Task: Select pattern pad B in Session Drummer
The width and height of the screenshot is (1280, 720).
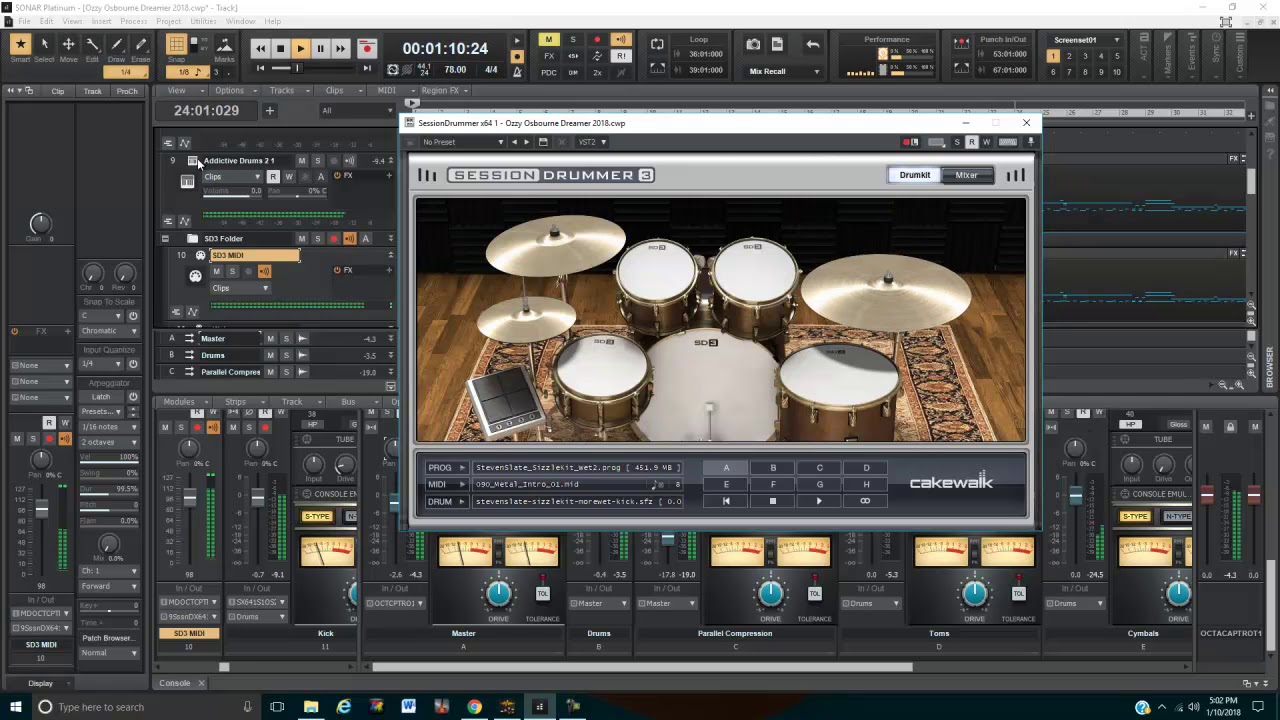Action: pos(773,468)
